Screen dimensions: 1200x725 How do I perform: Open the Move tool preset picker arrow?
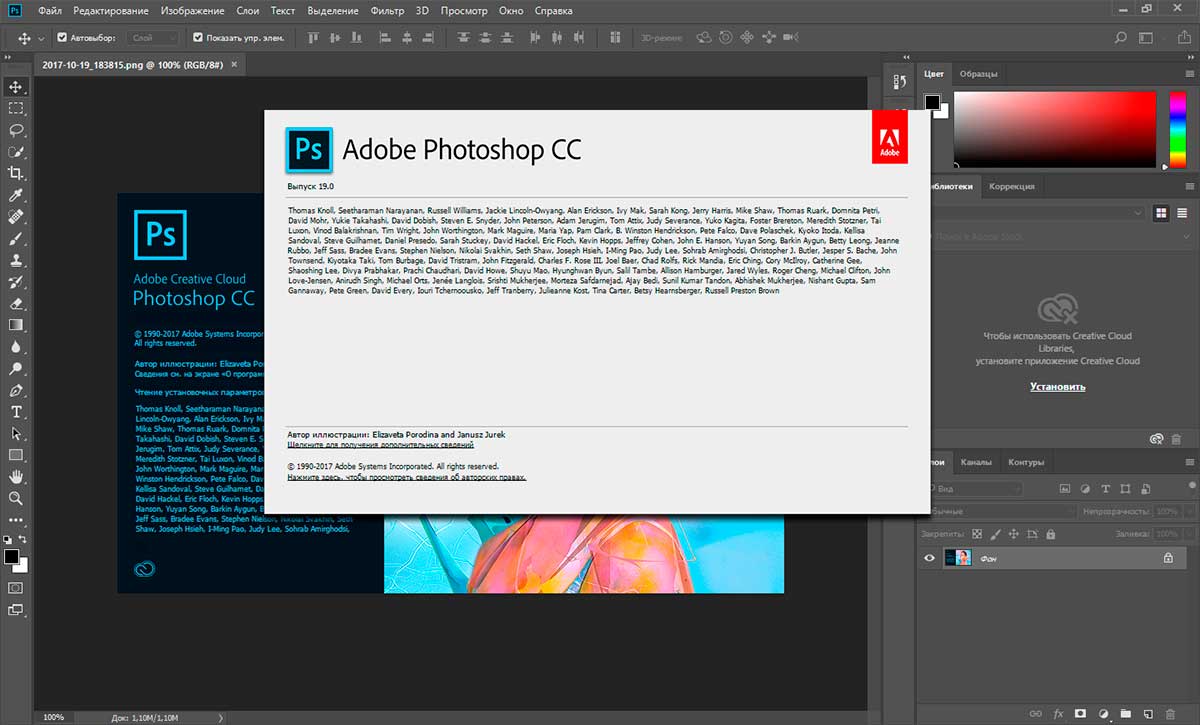point(41,38)
